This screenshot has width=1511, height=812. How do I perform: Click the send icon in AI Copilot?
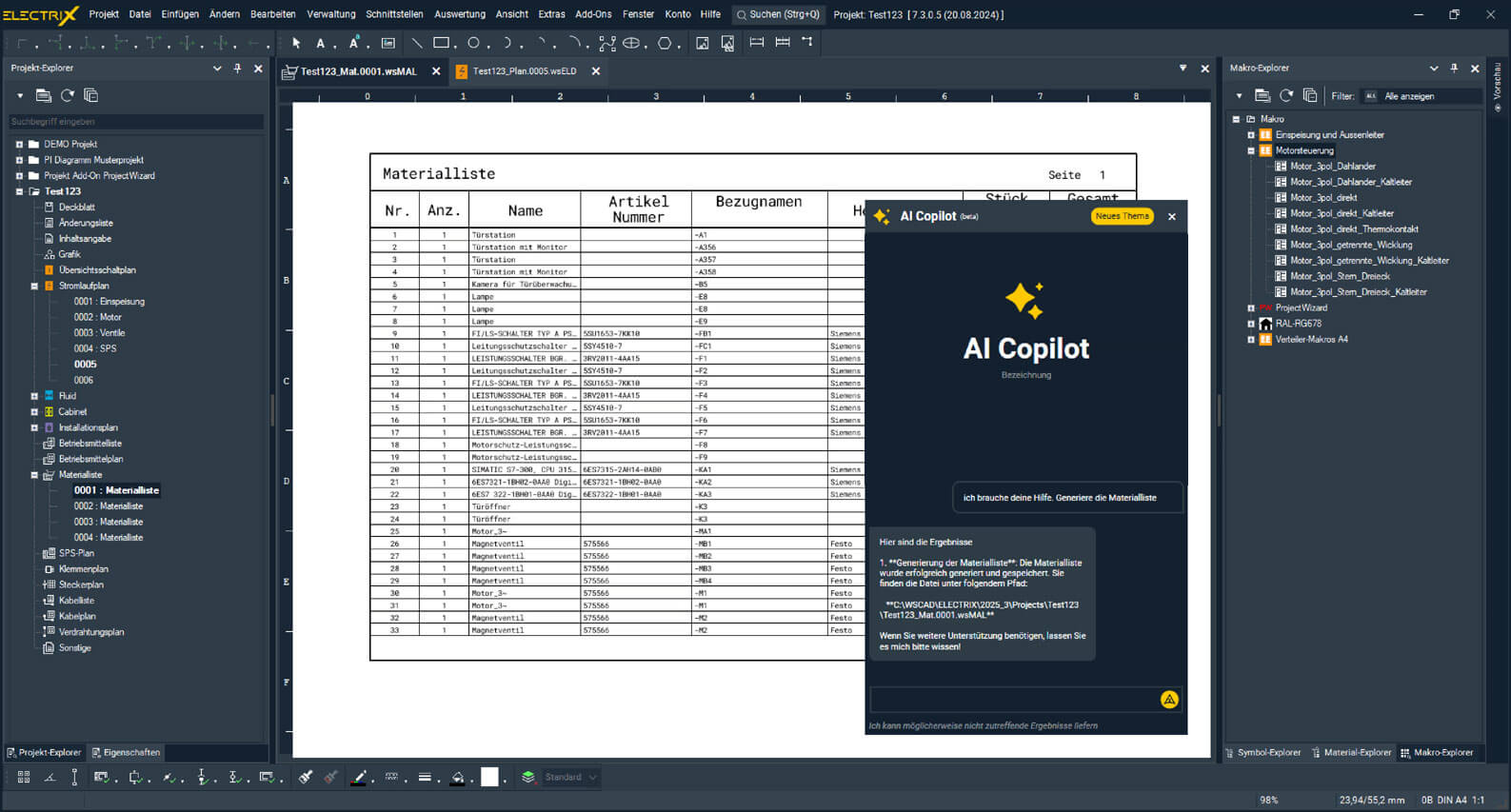(1169, 700)
